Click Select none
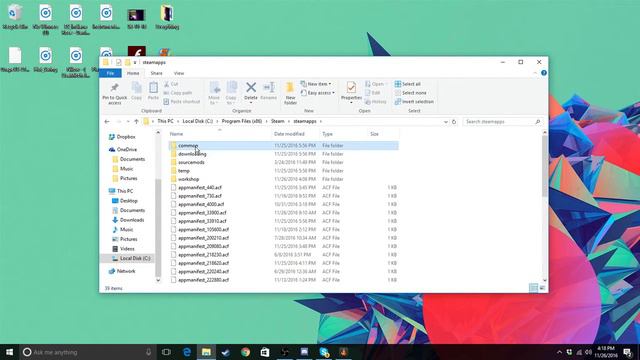 [x=410, y=93]
